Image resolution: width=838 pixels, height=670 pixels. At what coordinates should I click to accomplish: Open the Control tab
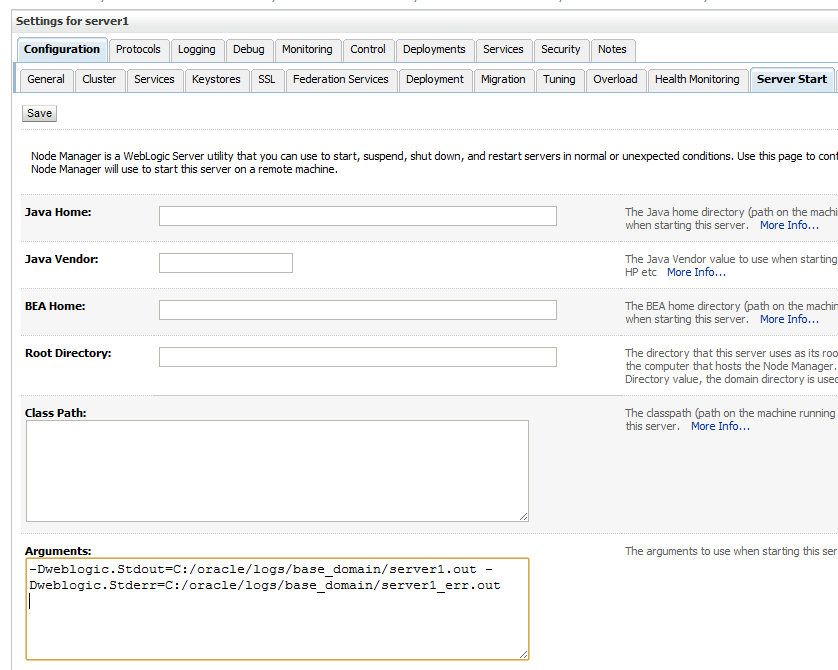point(367,49)
